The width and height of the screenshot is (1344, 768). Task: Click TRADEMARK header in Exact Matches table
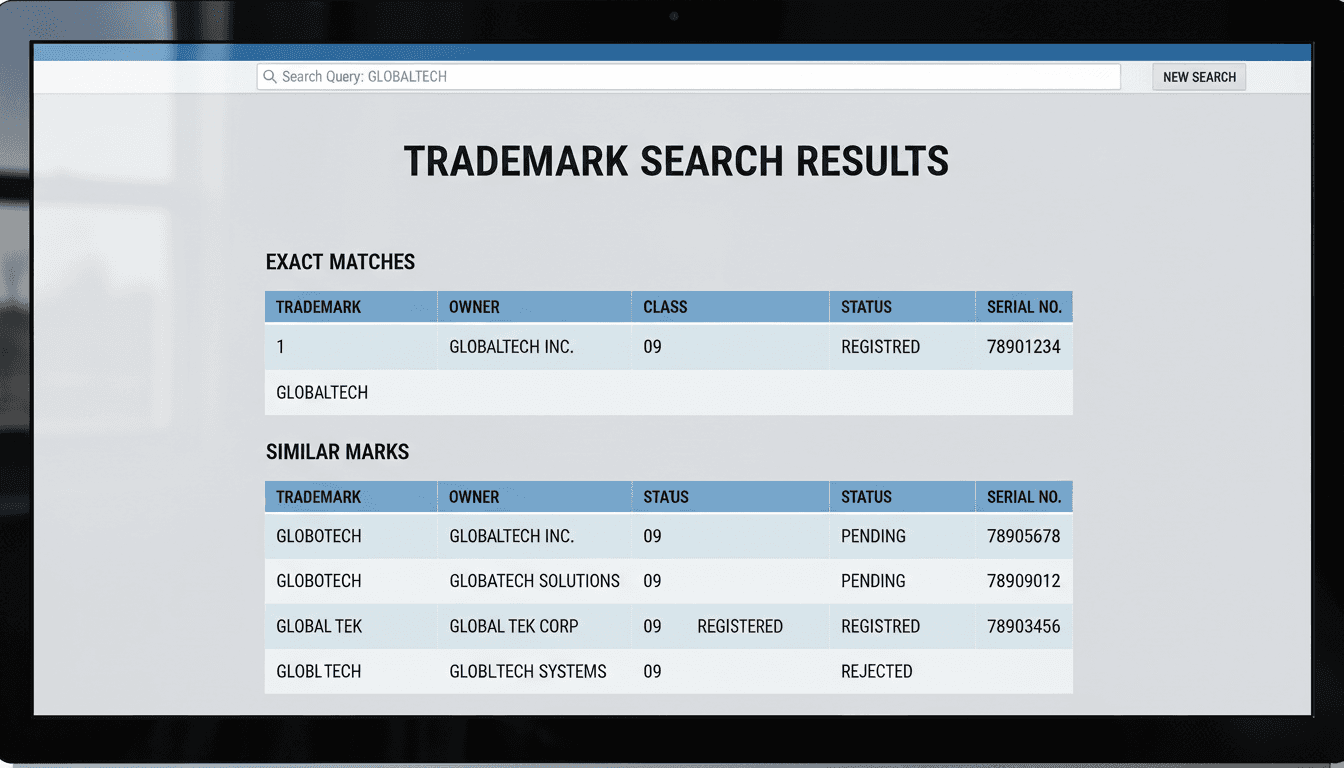click(x=319, y=307)
